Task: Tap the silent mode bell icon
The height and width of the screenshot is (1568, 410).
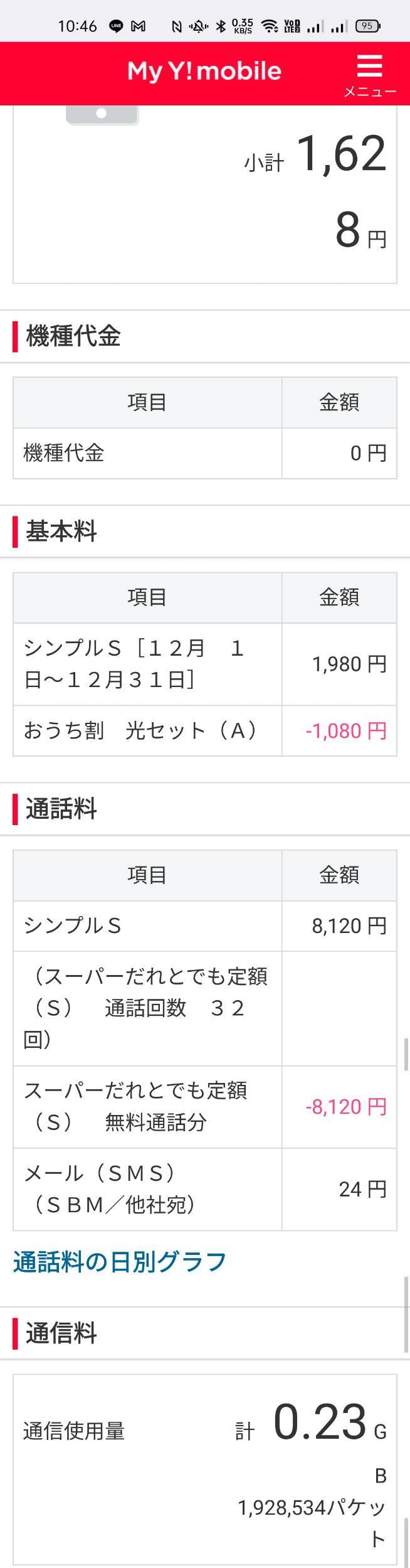Action: (x=199, y=26)
